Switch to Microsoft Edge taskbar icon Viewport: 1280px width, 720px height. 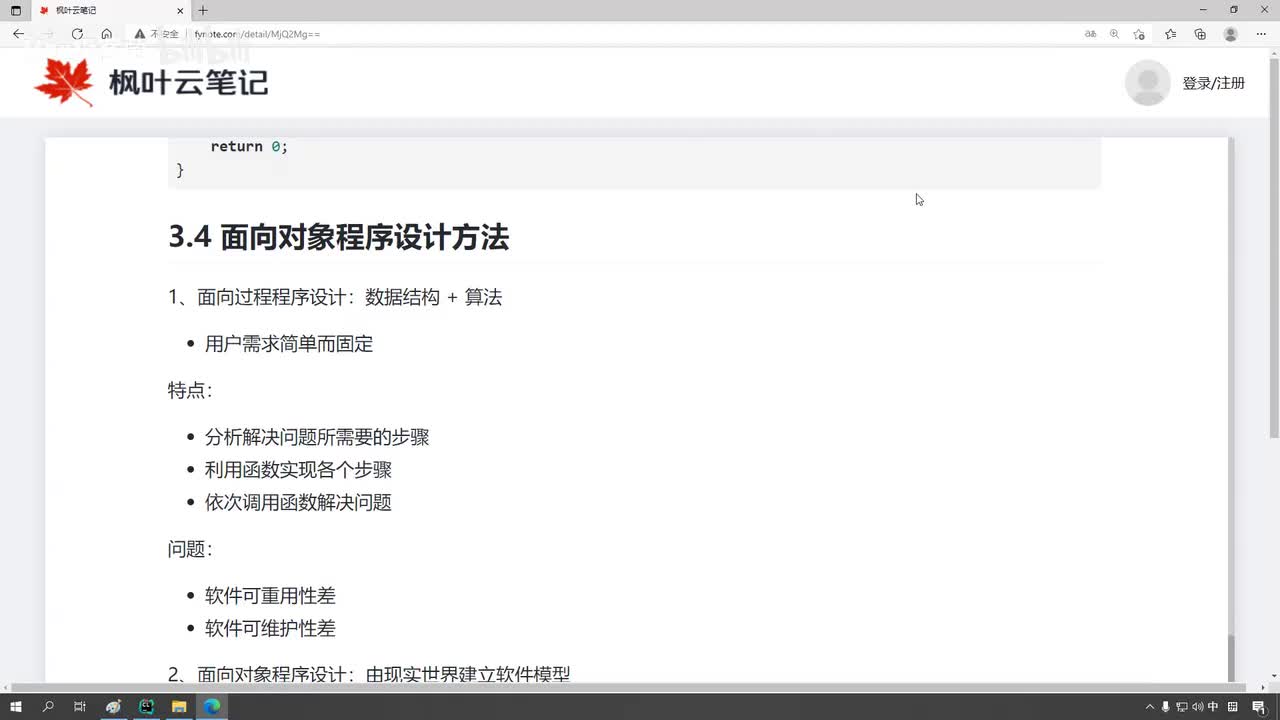pos(212,707)
